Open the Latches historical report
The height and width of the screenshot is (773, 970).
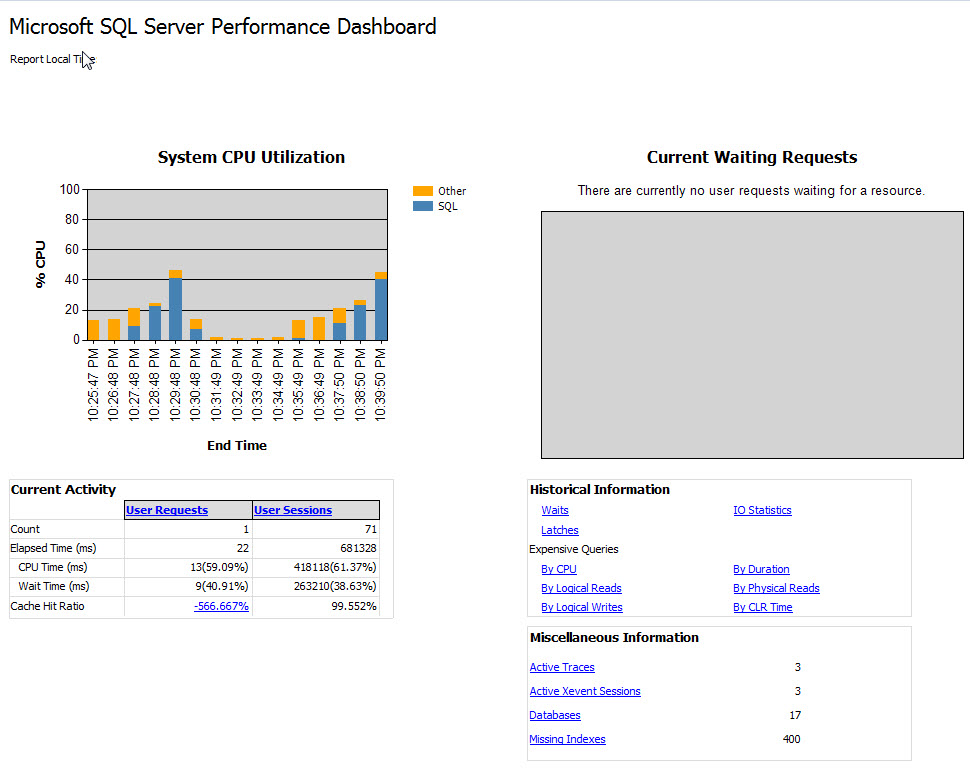click(559, 530)
